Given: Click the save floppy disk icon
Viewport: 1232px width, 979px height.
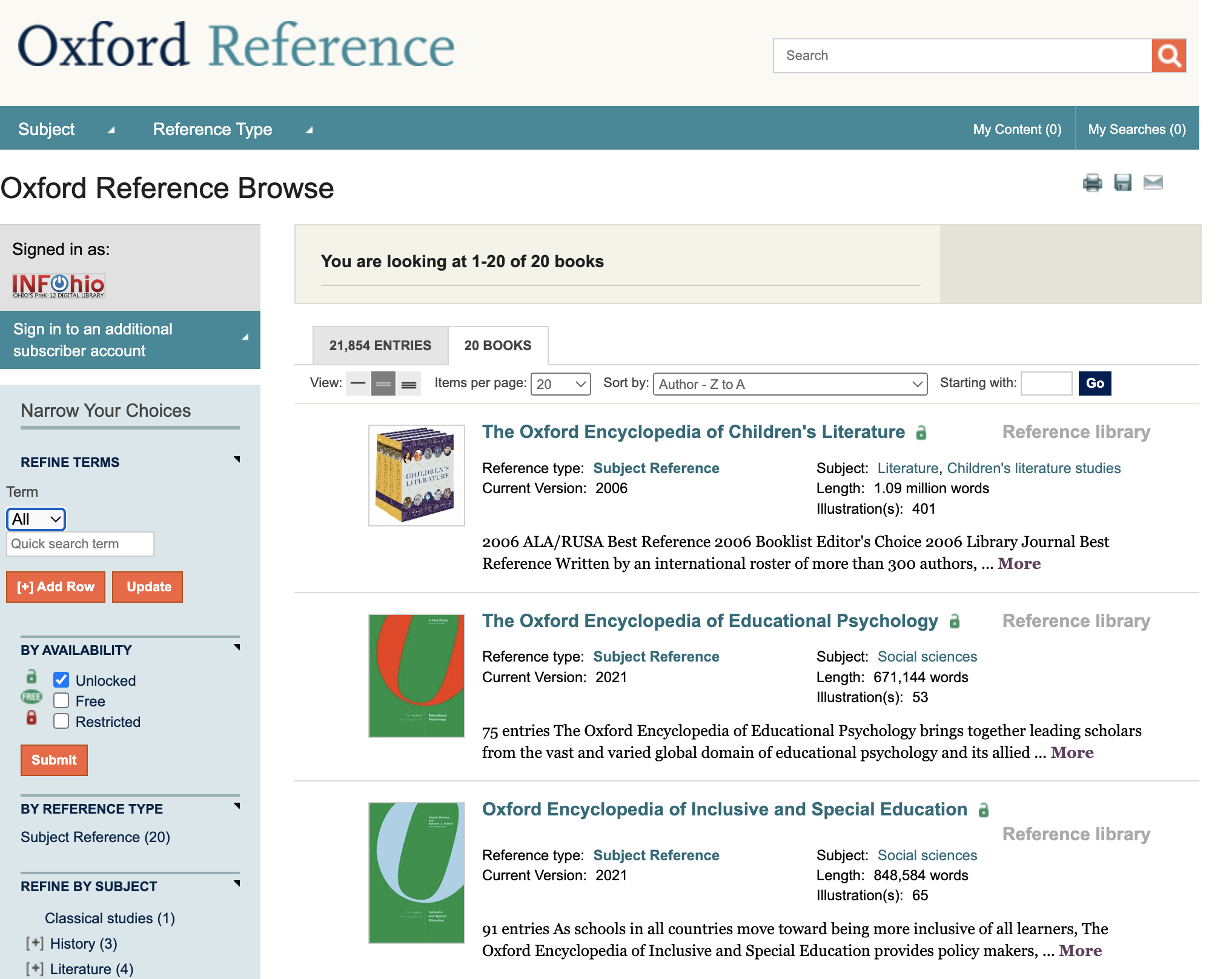Looking at the screenshot, I should point(1123,182).
